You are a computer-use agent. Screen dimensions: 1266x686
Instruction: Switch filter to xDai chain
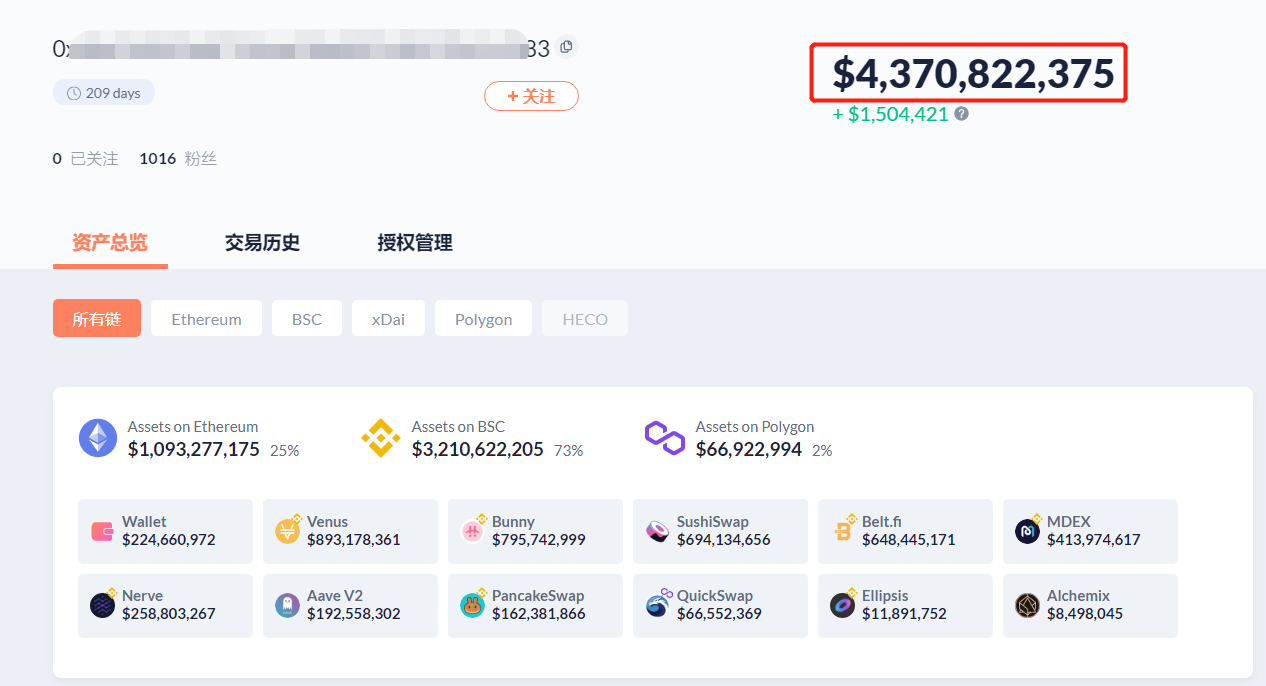click(x=388, y=318)
